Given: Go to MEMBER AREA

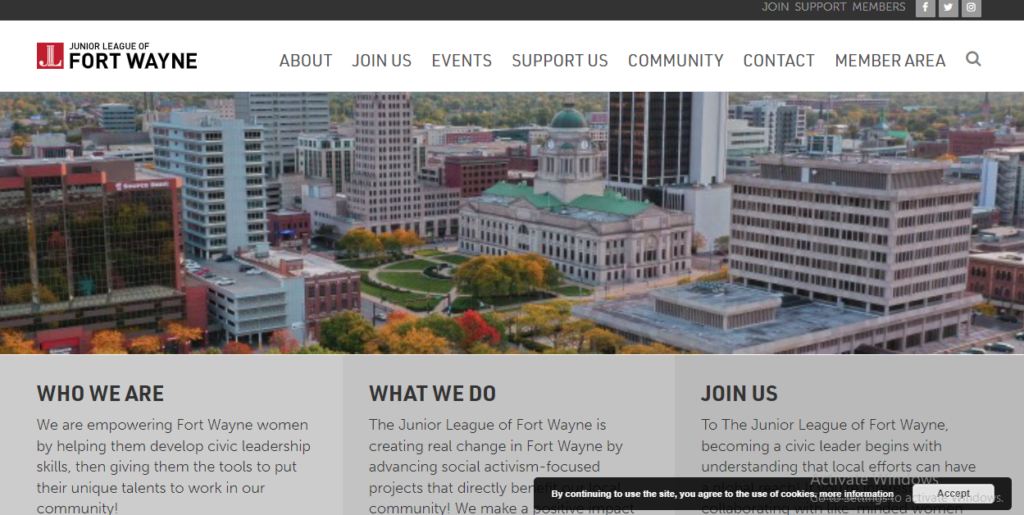Looking at the screenshot, I should tap(890, 61).
